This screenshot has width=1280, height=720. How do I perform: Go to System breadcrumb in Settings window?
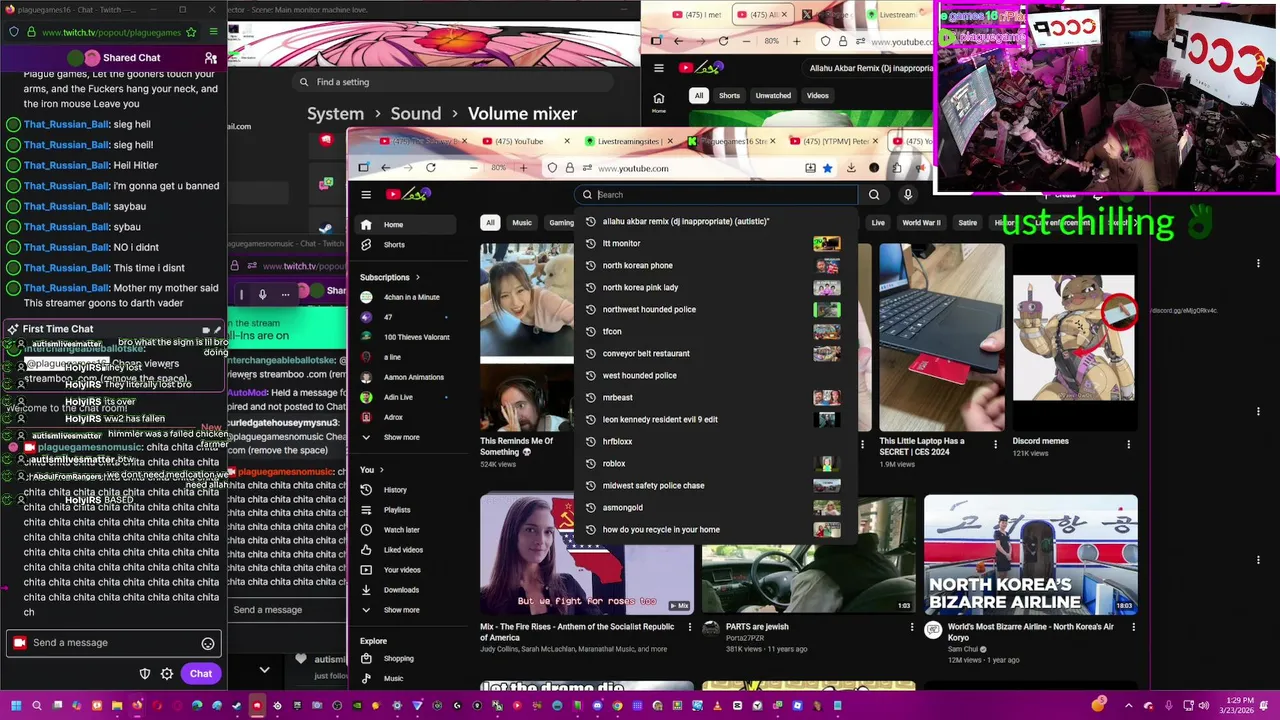pyautogui.click(x=335, y=114)
